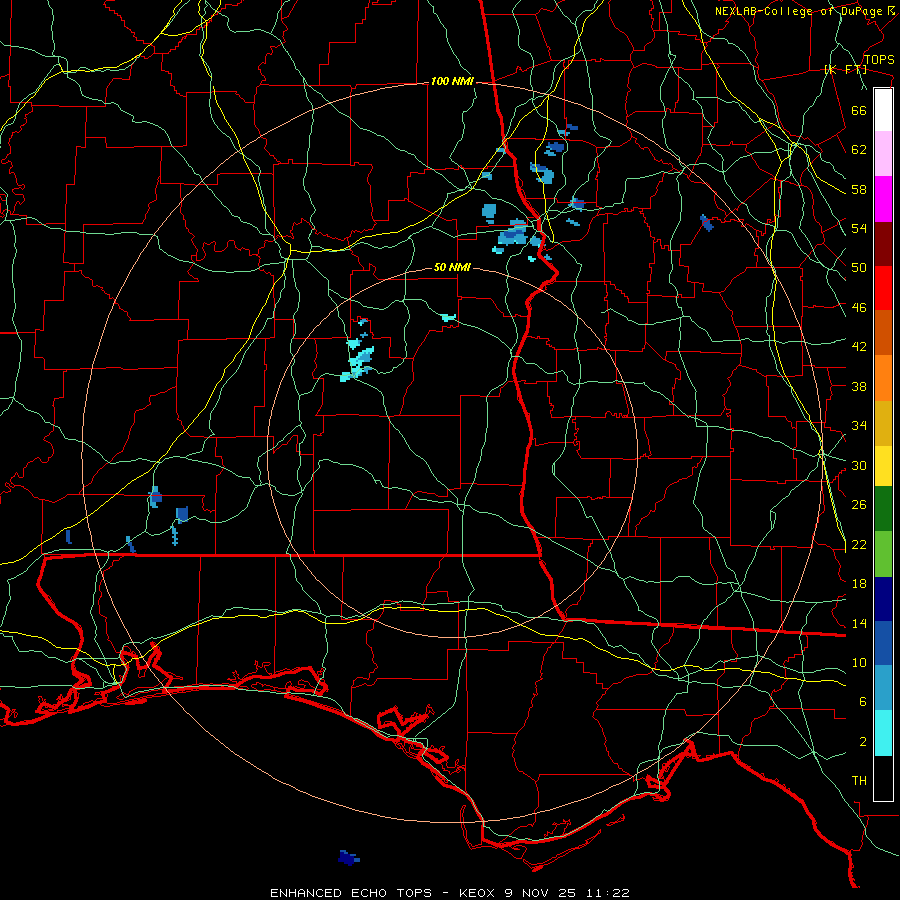The height and width of the screenshot is (900, 900).
Task: Select the yellow legend swatch
Action: point(883,465)
